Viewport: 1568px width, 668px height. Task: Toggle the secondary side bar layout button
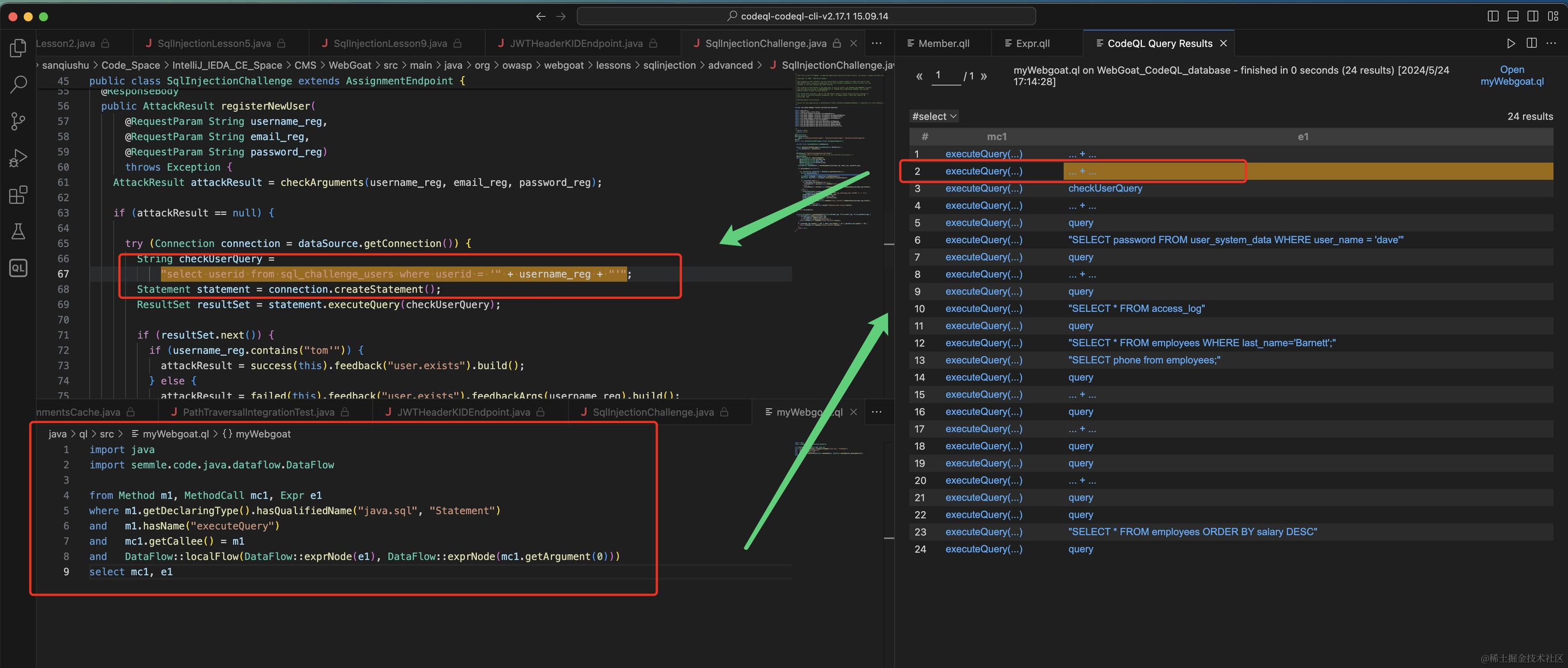coord(1533,17)
